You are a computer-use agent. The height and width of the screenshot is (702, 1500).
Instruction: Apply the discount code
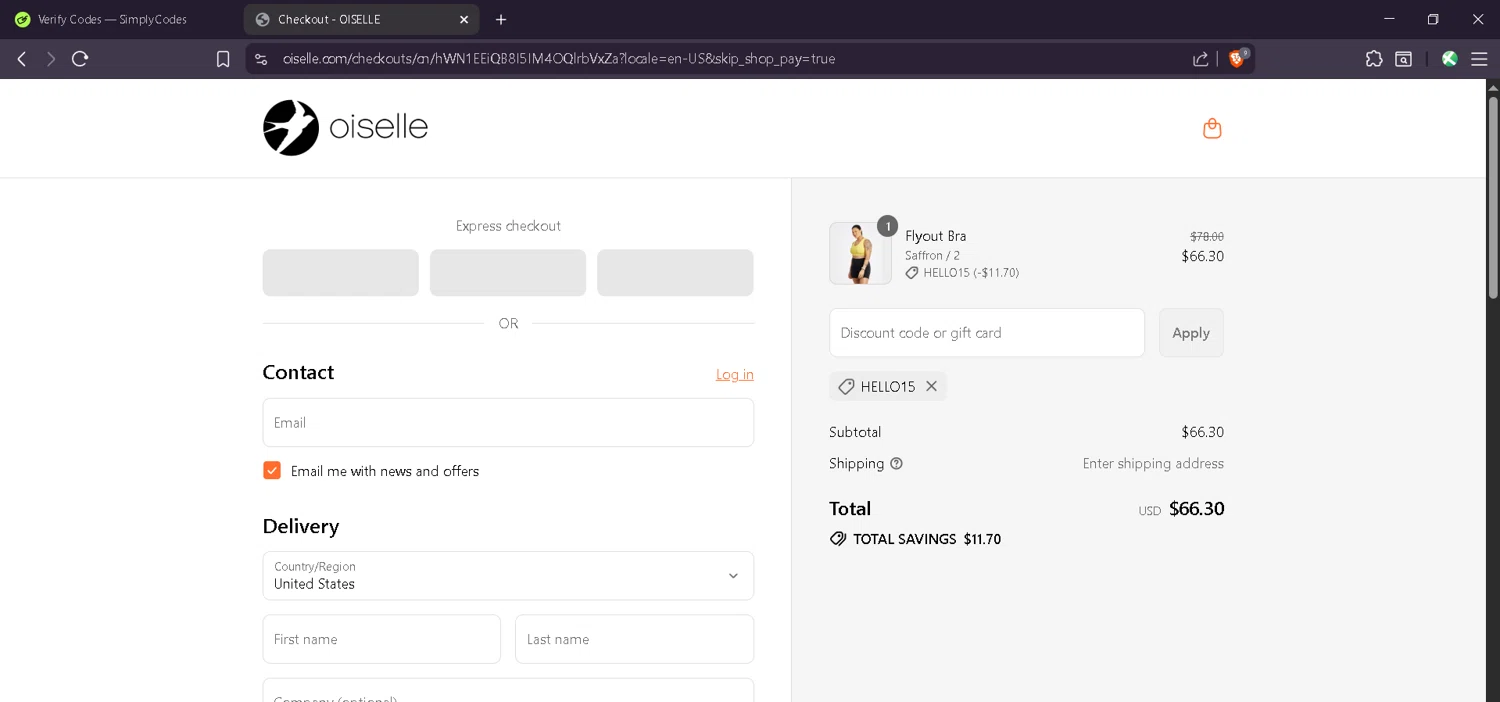point(1191,333)
